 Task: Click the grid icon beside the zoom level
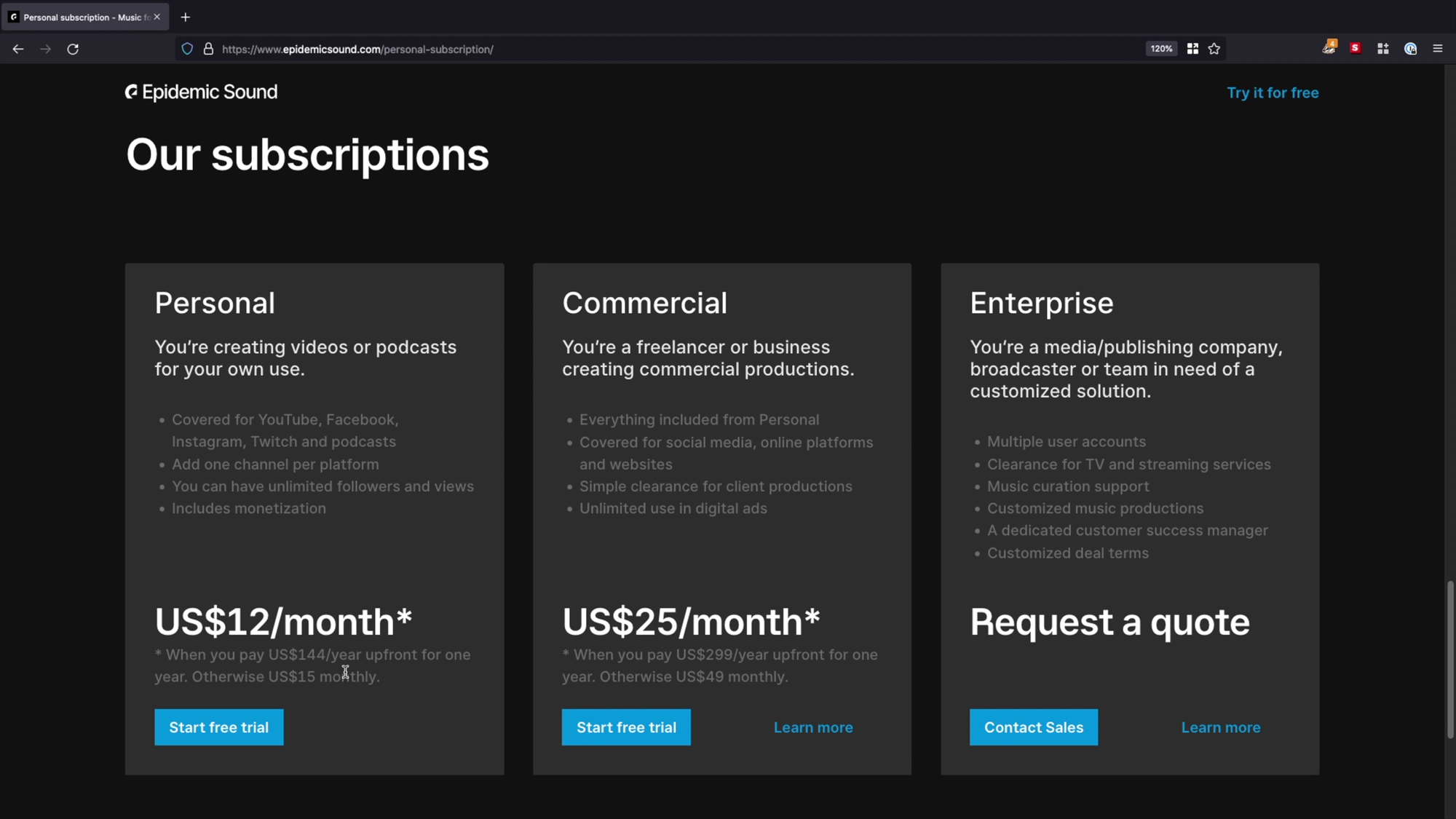click(1192, 49)
